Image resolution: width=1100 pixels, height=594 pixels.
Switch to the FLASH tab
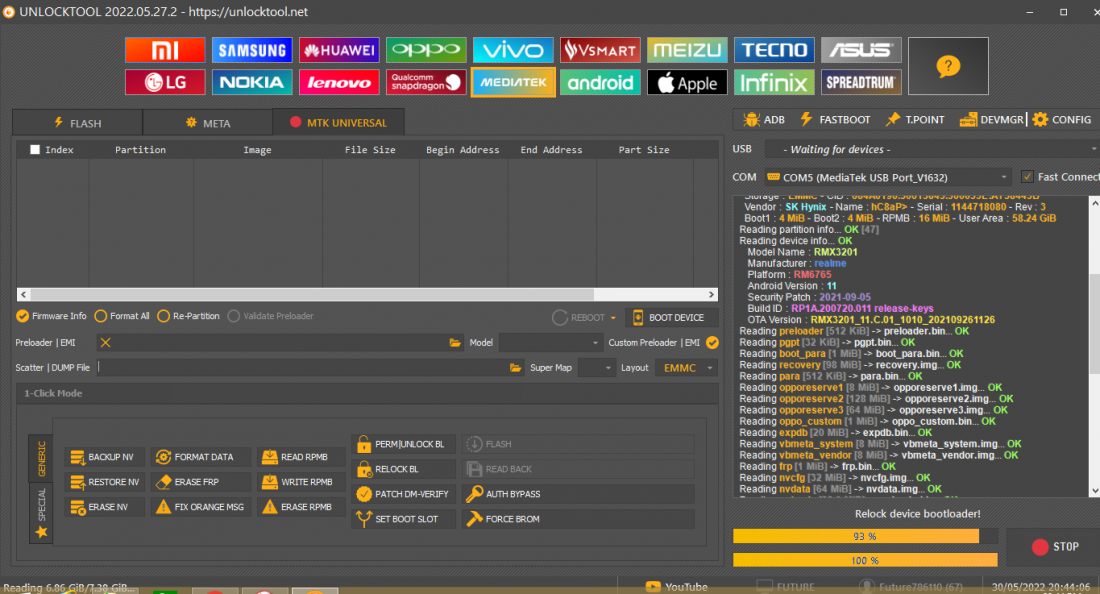(x=78, y=123)
